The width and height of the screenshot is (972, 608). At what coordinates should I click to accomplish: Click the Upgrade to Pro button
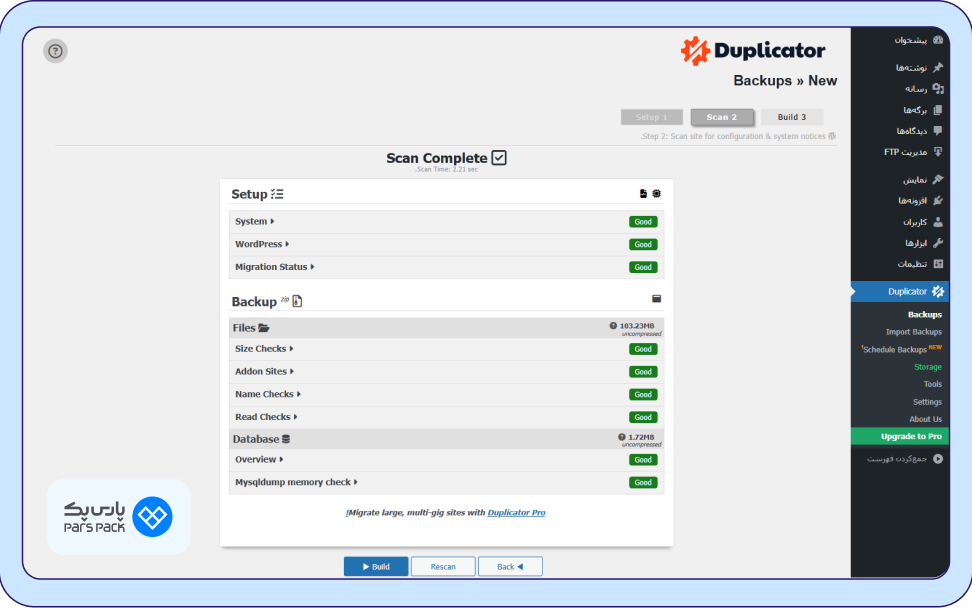point(900,436)
